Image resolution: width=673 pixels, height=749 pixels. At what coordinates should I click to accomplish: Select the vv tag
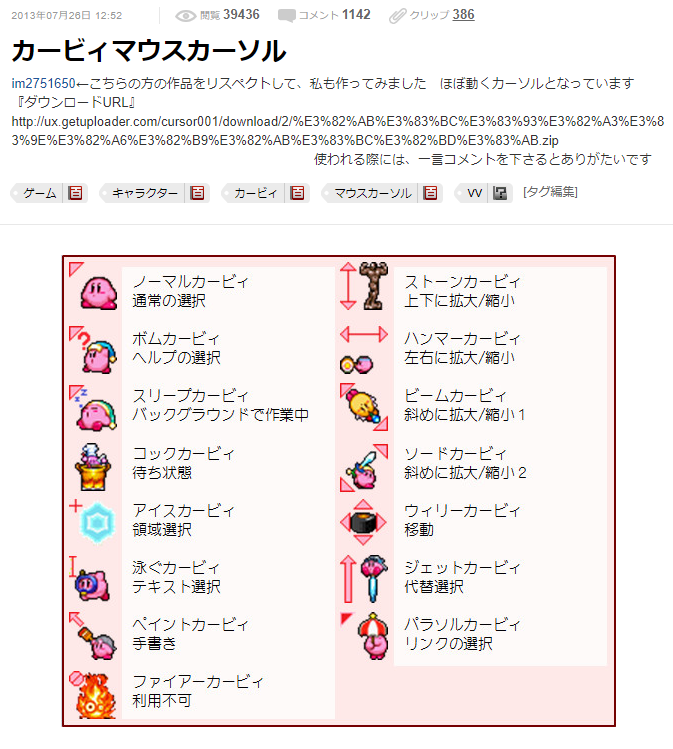474,193
